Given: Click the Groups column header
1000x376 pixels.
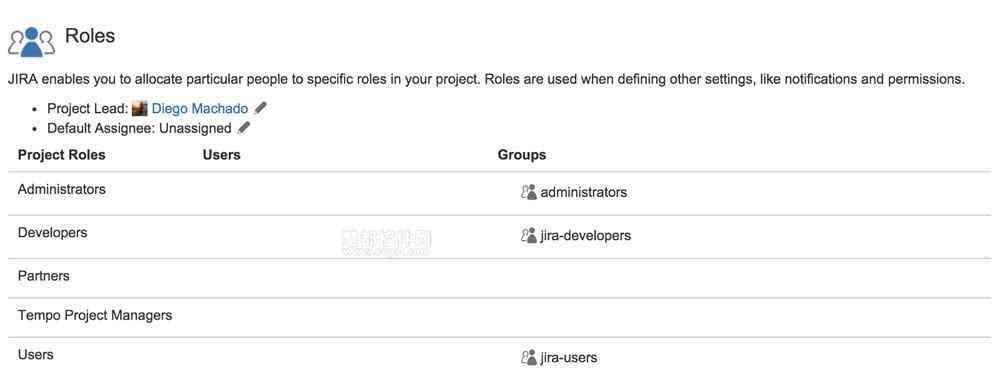Looking at the screenshot, I should 522,155.
